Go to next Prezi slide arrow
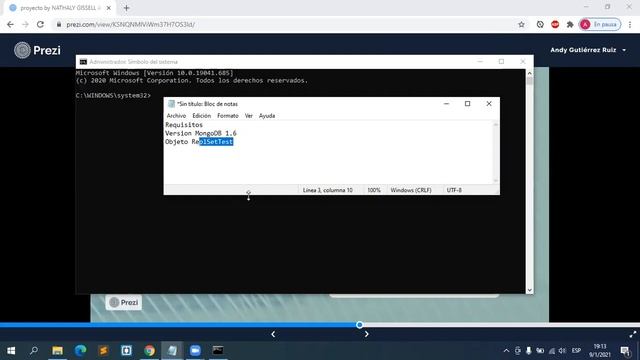The height and width of the screenshot is (360, 640). (x=367, y=334)
